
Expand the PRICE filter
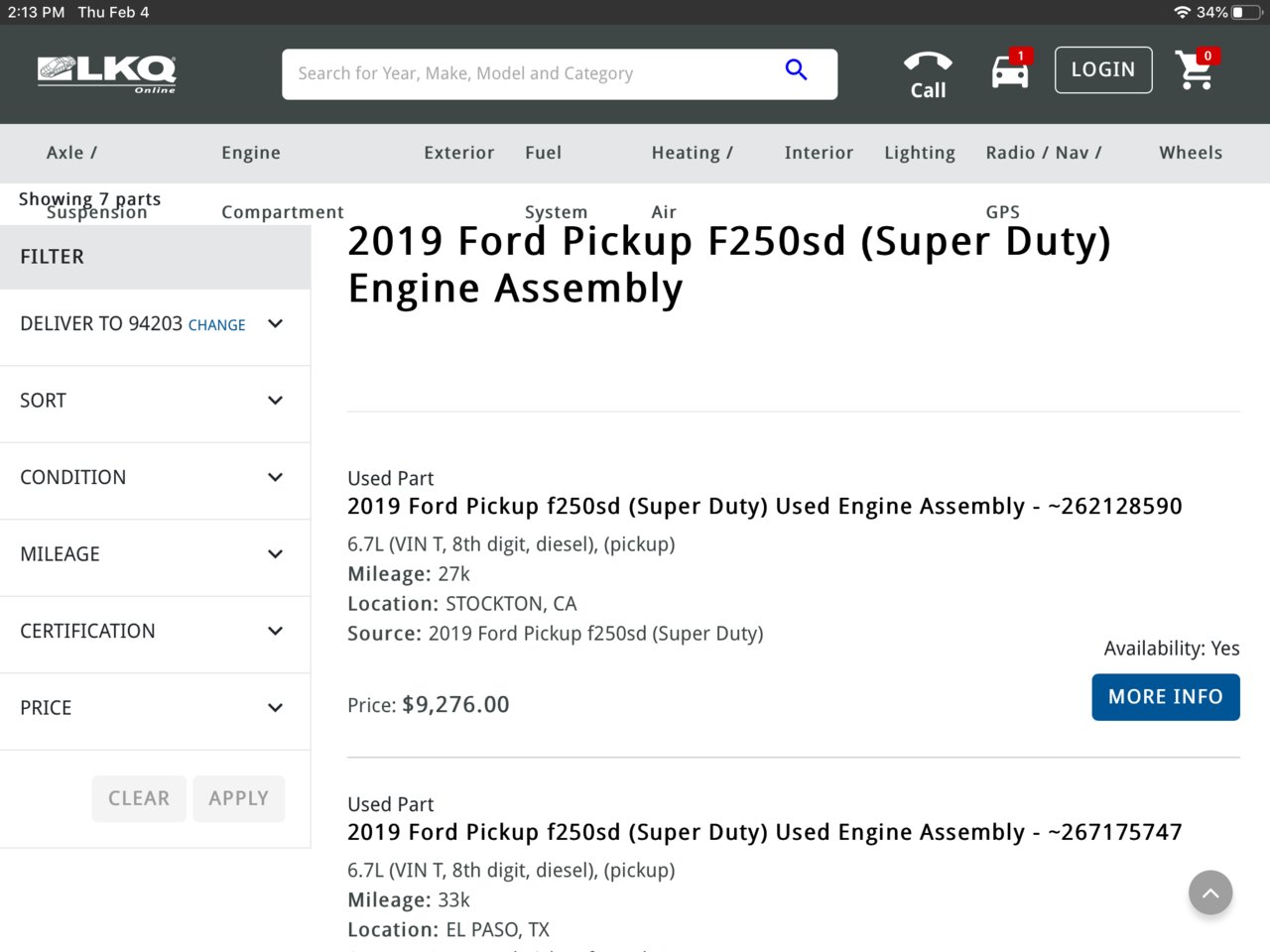(x=155, y=708)
